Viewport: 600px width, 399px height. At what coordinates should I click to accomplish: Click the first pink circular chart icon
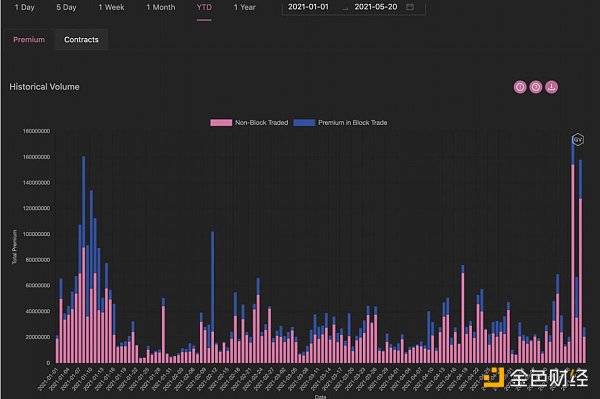pos(520,87)
